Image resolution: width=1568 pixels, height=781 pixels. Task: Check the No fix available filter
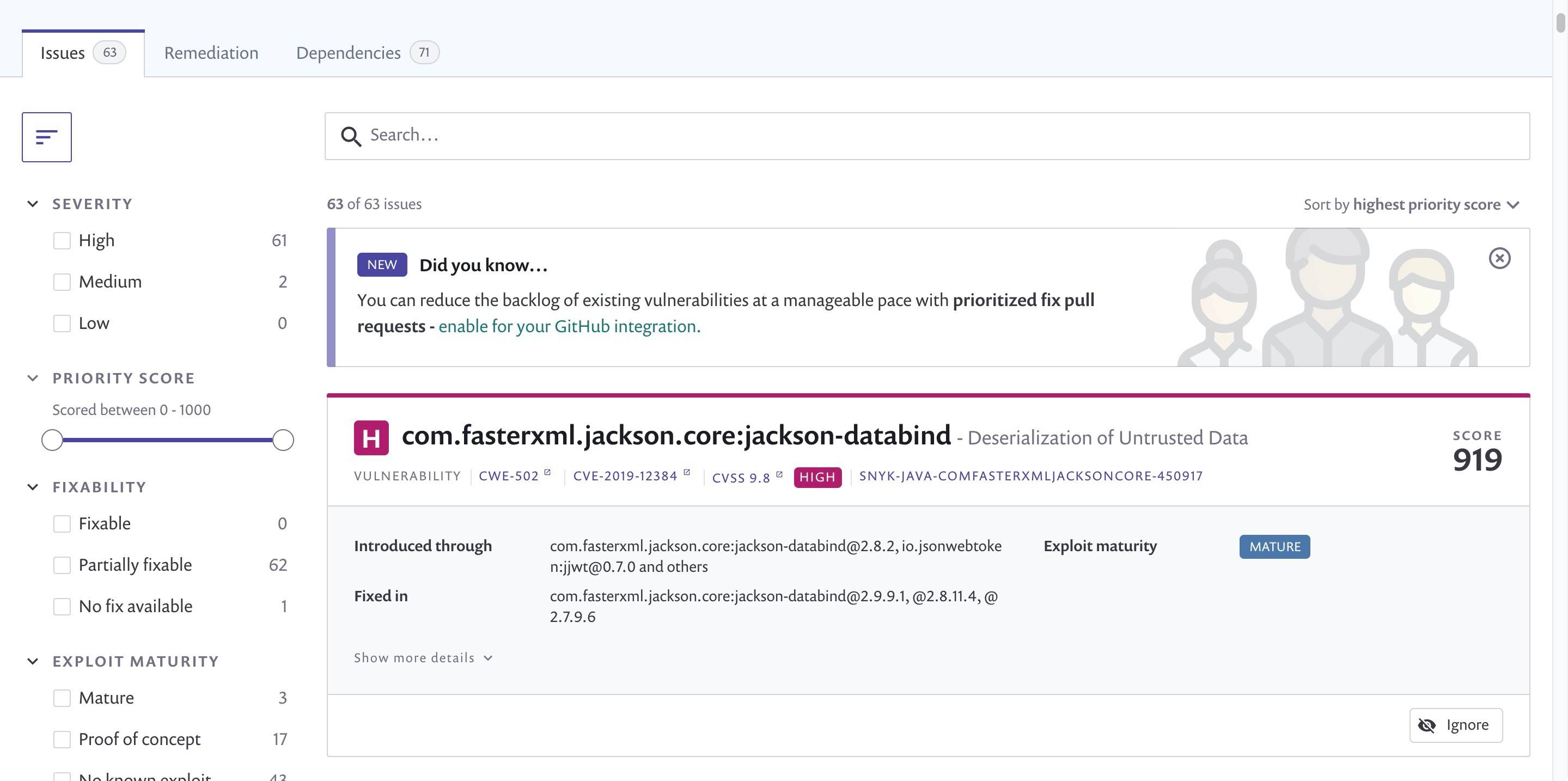62,606
